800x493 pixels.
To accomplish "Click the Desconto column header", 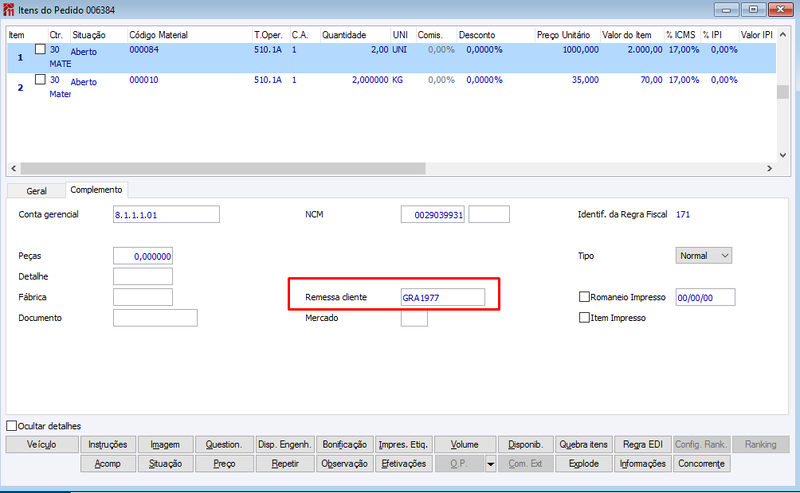I will pyautogui.click(x=477, y=35).
